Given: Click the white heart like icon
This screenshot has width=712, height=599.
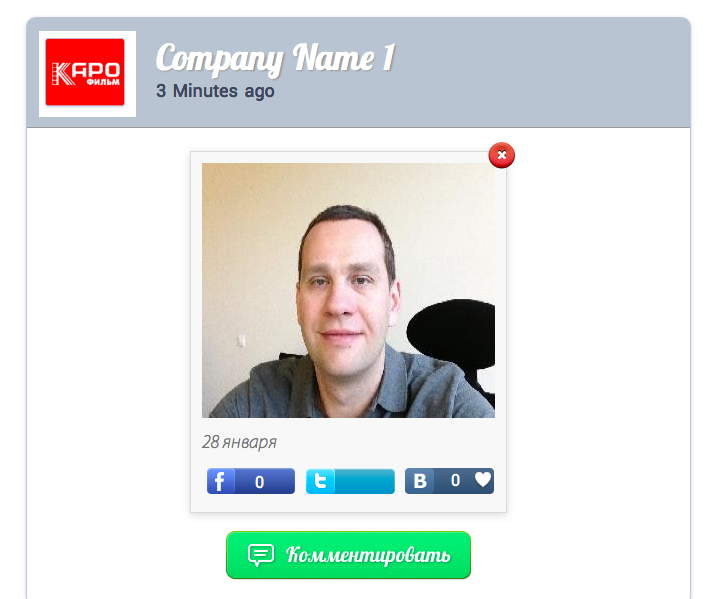Looking at the screenshot, I should [x=483, y=479].
